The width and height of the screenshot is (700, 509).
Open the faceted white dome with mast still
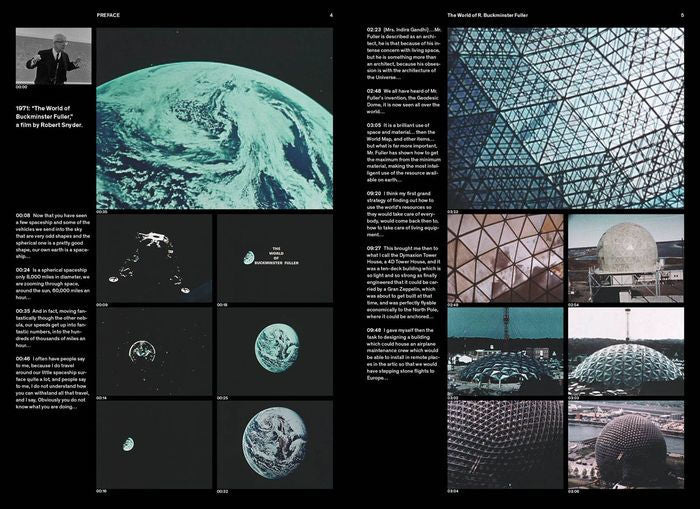click(626, 351)
